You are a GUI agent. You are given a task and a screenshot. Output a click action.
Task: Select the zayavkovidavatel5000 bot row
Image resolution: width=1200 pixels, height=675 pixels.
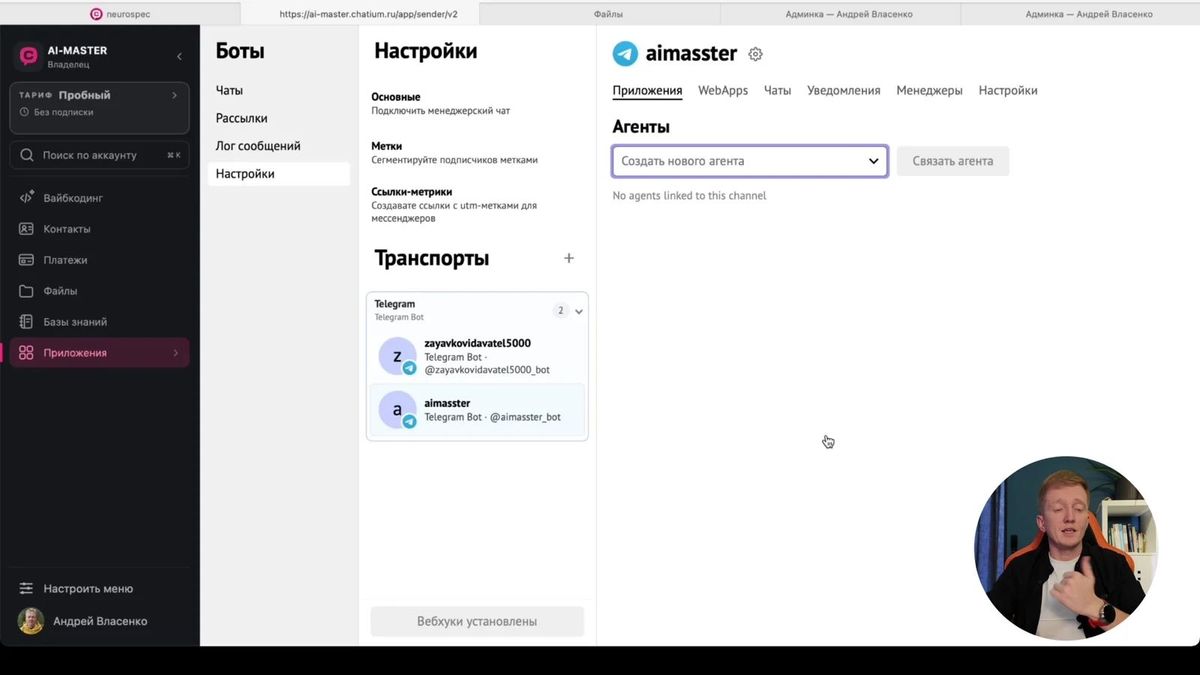point(477,356)
